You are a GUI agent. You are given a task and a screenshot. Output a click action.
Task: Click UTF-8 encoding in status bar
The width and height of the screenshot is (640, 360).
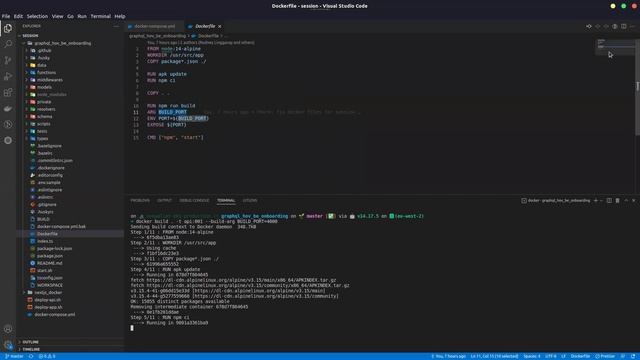tap(550, 356)
